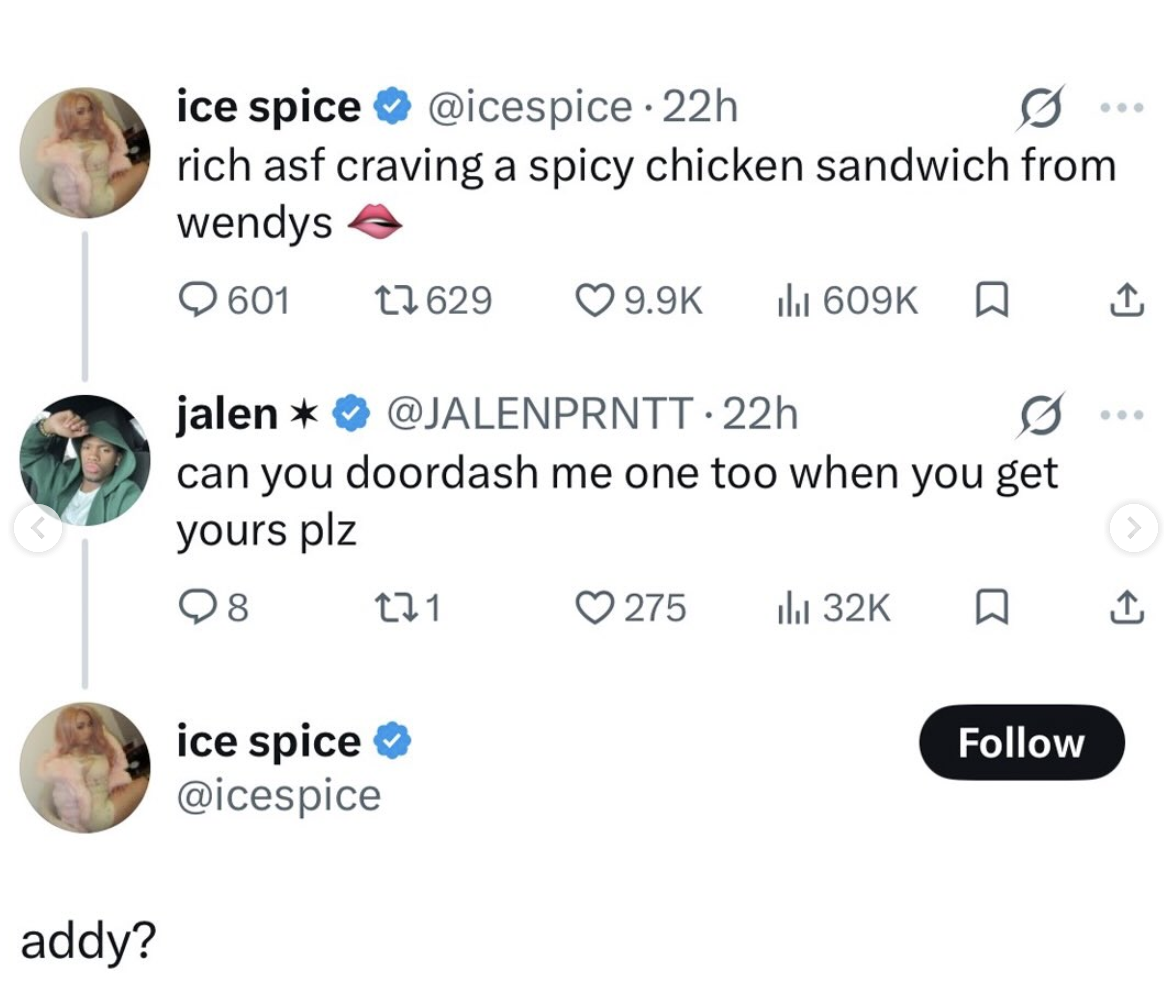Bookmark jalen's doordash reply
1172x1006 pixels.
tap(991, 607)
